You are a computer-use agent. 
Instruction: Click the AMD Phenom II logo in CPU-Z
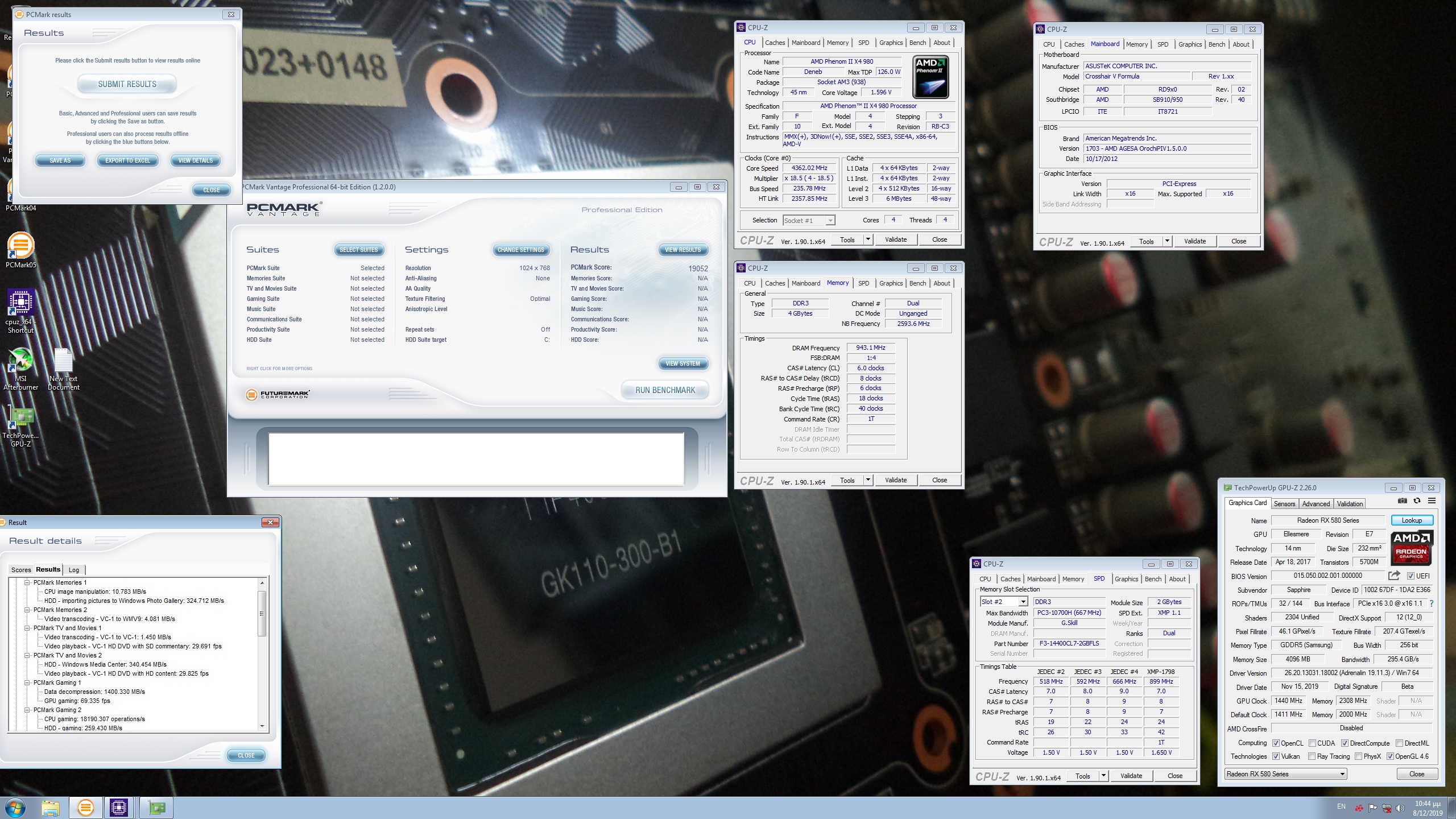[x=930, y=77]
